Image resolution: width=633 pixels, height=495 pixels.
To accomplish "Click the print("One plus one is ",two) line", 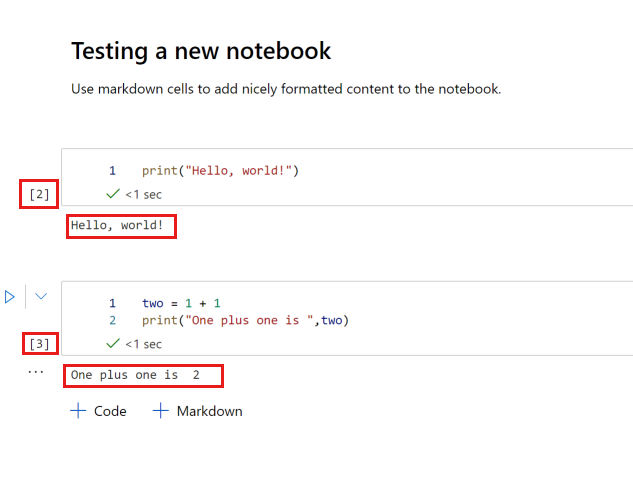I will tap(245, 320).
